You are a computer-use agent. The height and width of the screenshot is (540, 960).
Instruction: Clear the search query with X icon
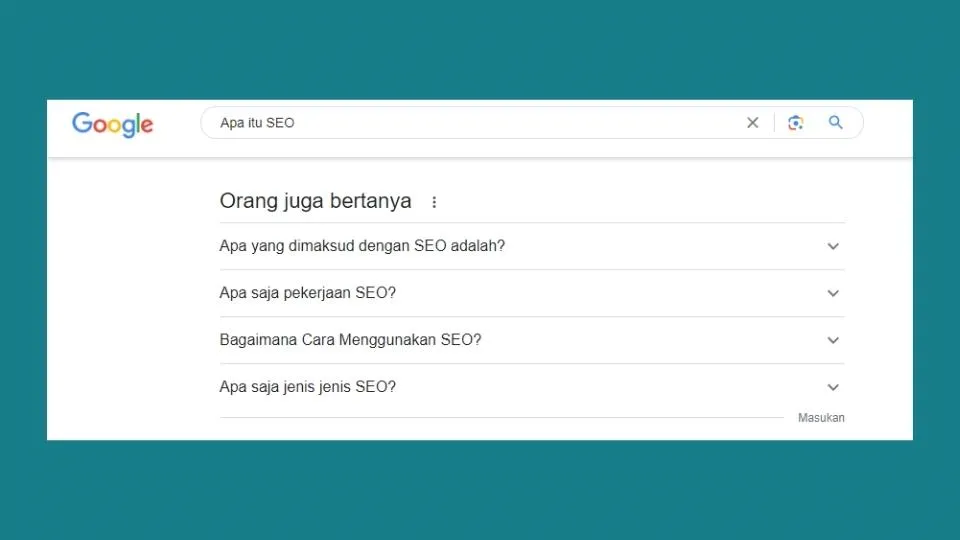(x=752, y=123)
